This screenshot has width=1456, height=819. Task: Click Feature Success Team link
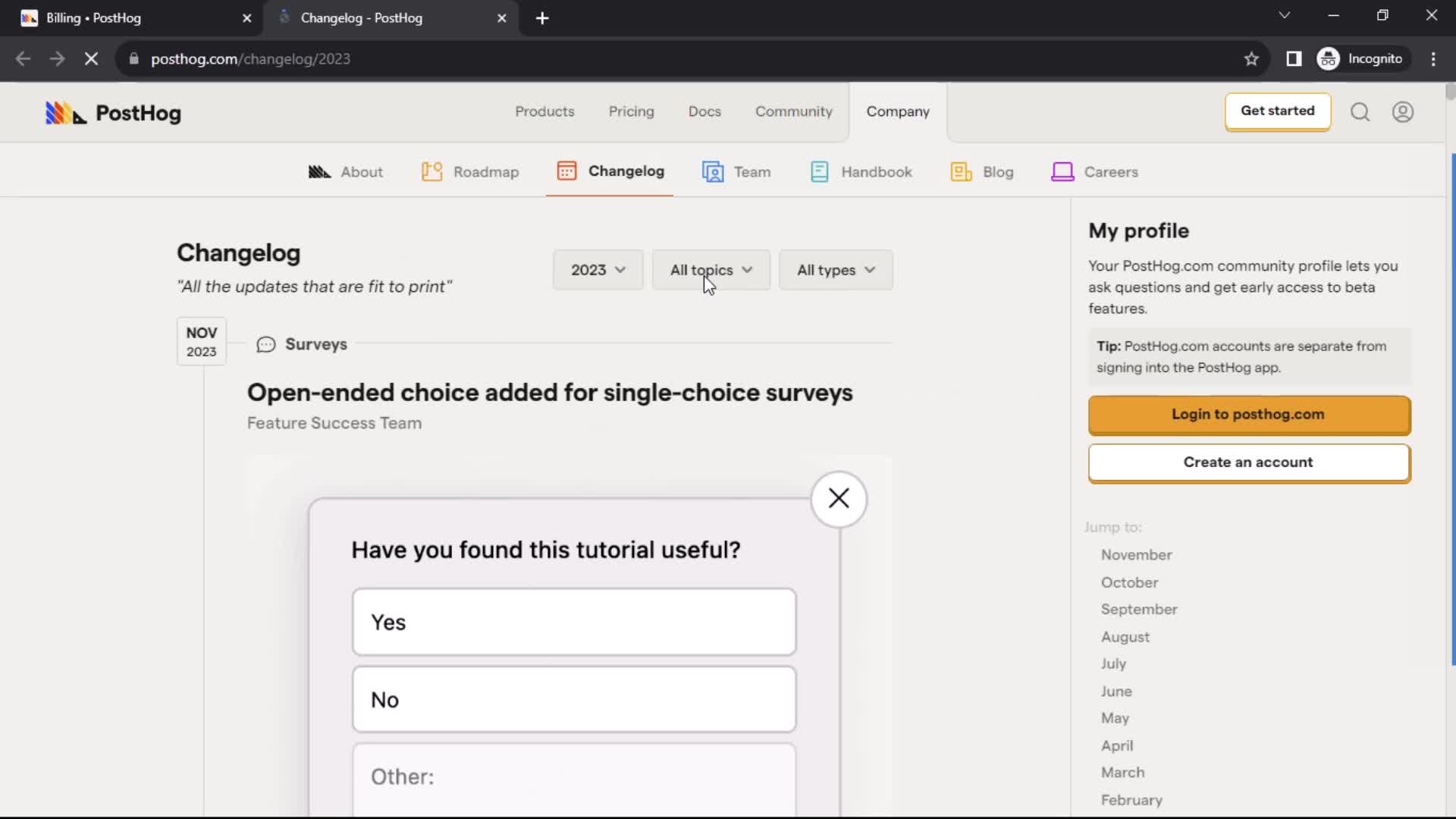click(334, 423)
